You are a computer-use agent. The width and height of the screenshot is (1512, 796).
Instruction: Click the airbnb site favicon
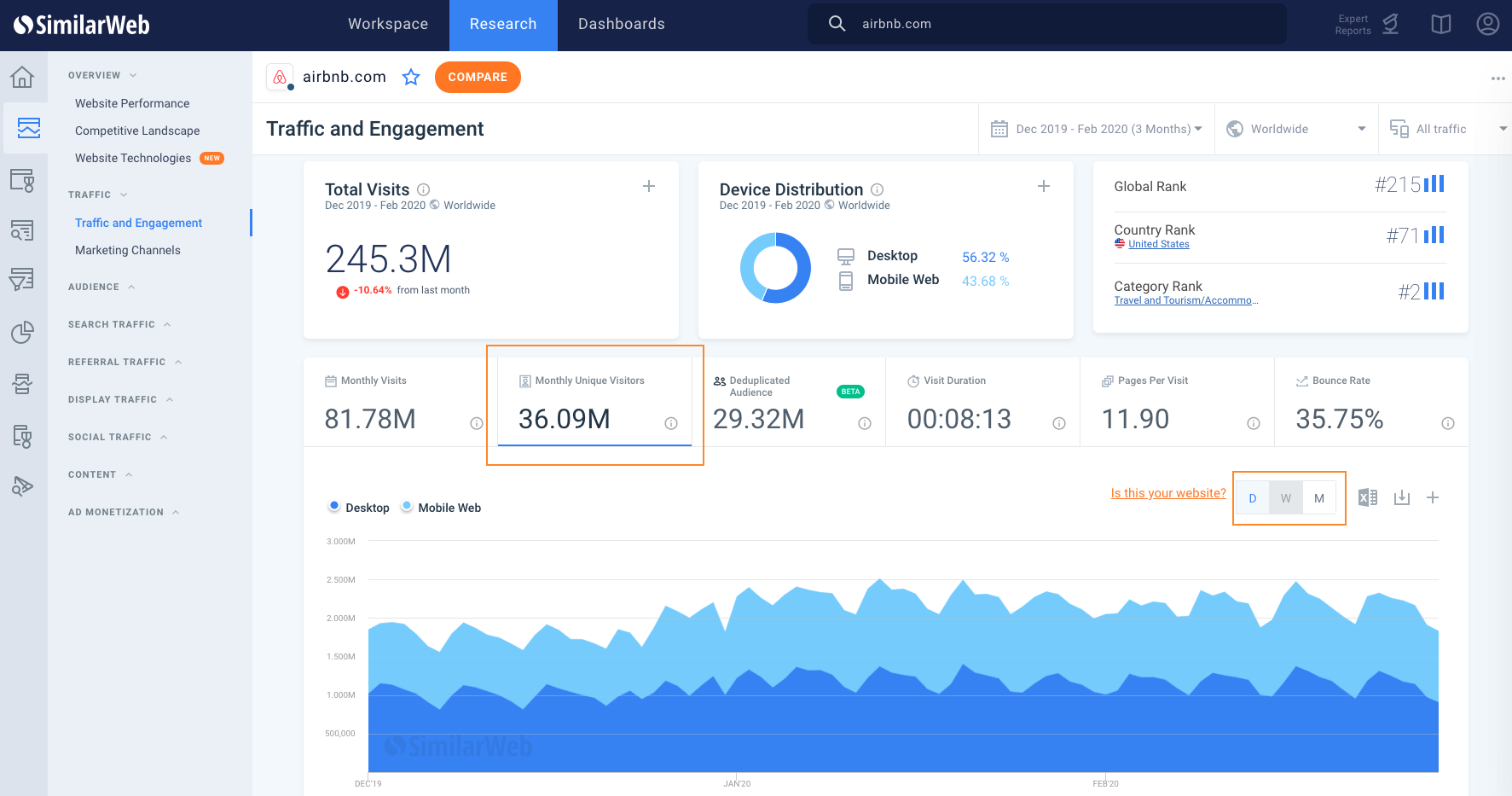[280, 77]
